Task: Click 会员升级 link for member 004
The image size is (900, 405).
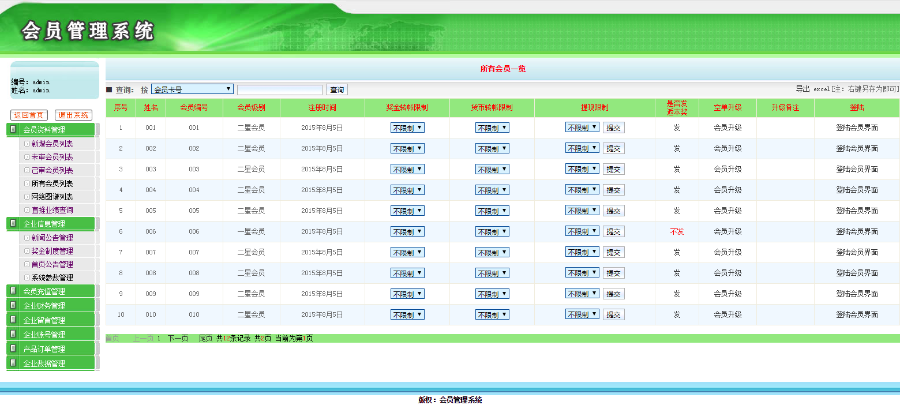Action: (x=727, y=190)
